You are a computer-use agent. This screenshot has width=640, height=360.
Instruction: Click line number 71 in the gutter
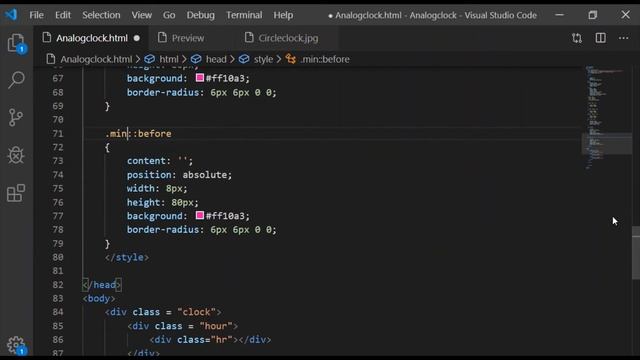point(58,133)
